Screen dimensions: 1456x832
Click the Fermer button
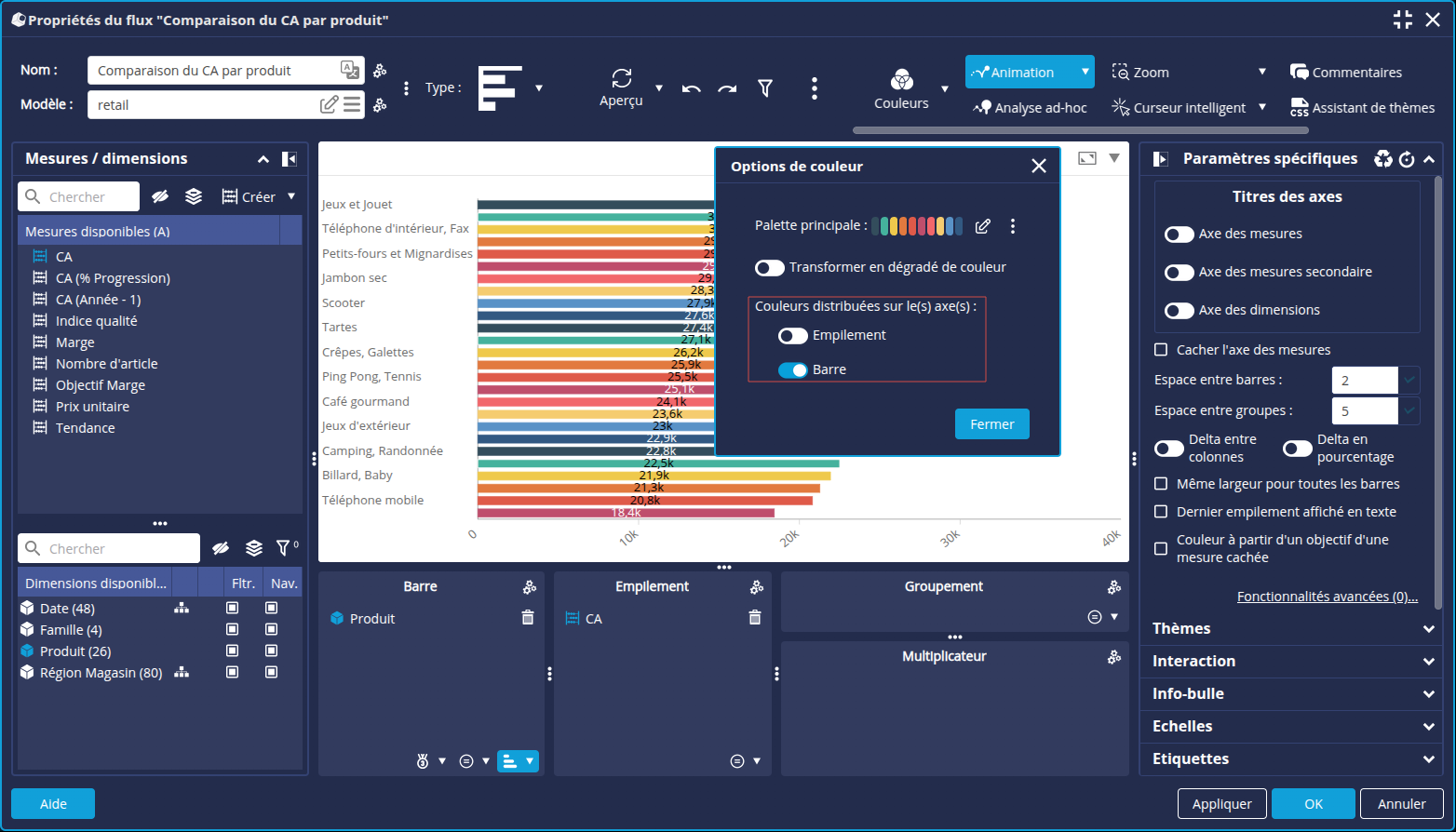pyautogui.click(x=991, y=424)
